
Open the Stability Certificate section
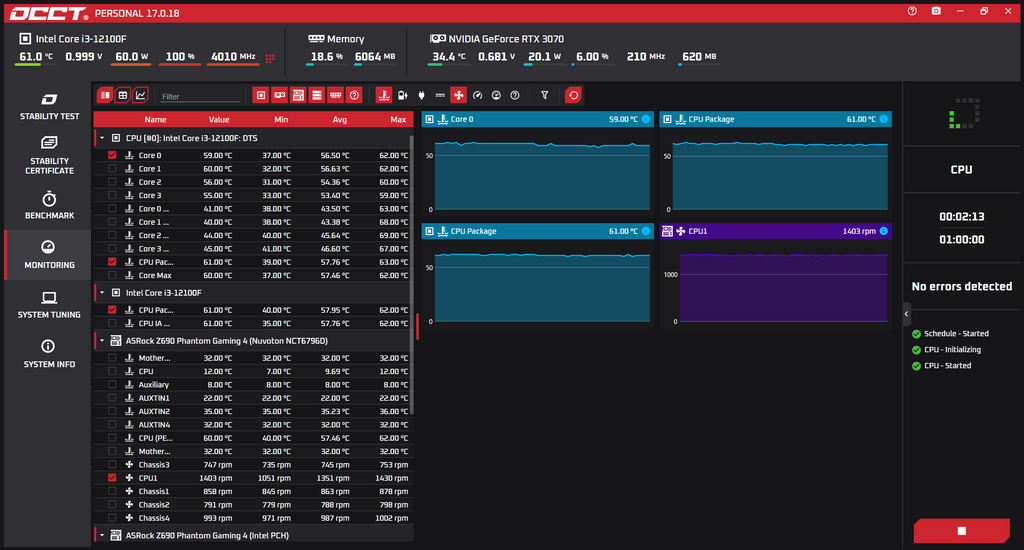coord(49,155)
